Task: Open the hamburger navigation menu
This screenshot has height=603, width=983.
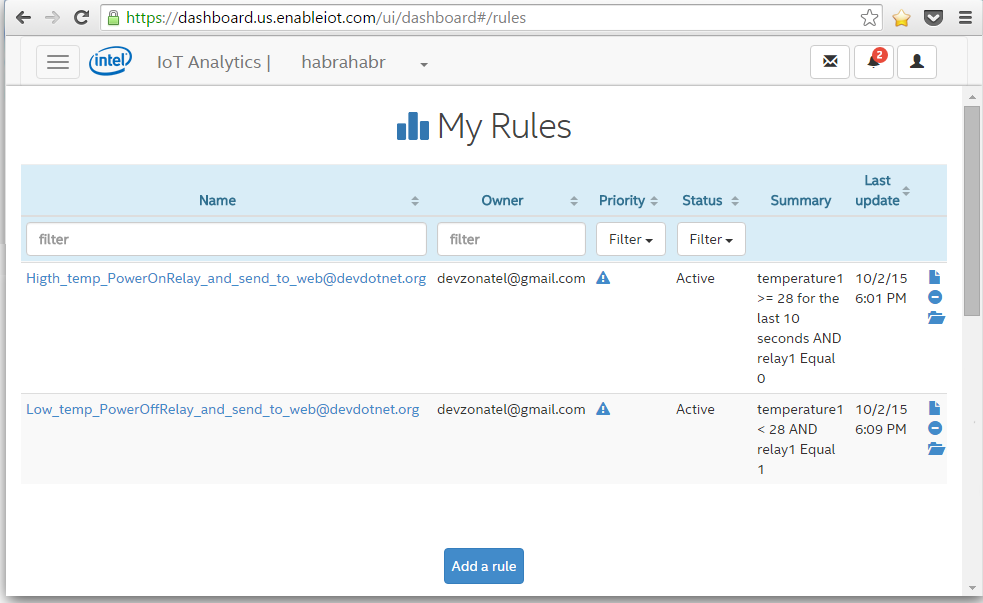Action: tap(58, 62)
